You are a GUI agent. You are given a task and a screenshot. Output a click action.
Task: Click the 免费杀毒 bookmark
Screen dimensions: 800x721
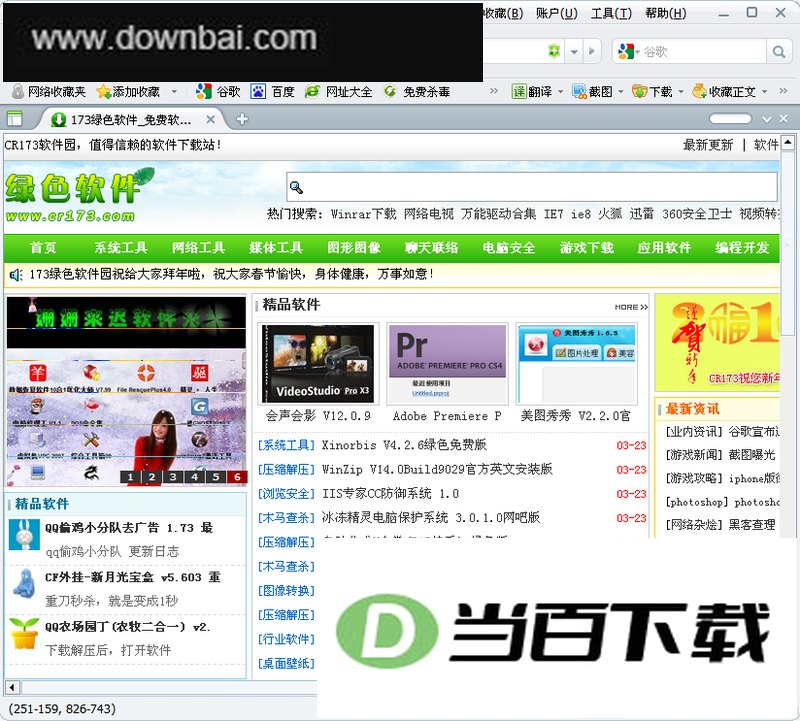pyautogui.click(x=417, y=92)
